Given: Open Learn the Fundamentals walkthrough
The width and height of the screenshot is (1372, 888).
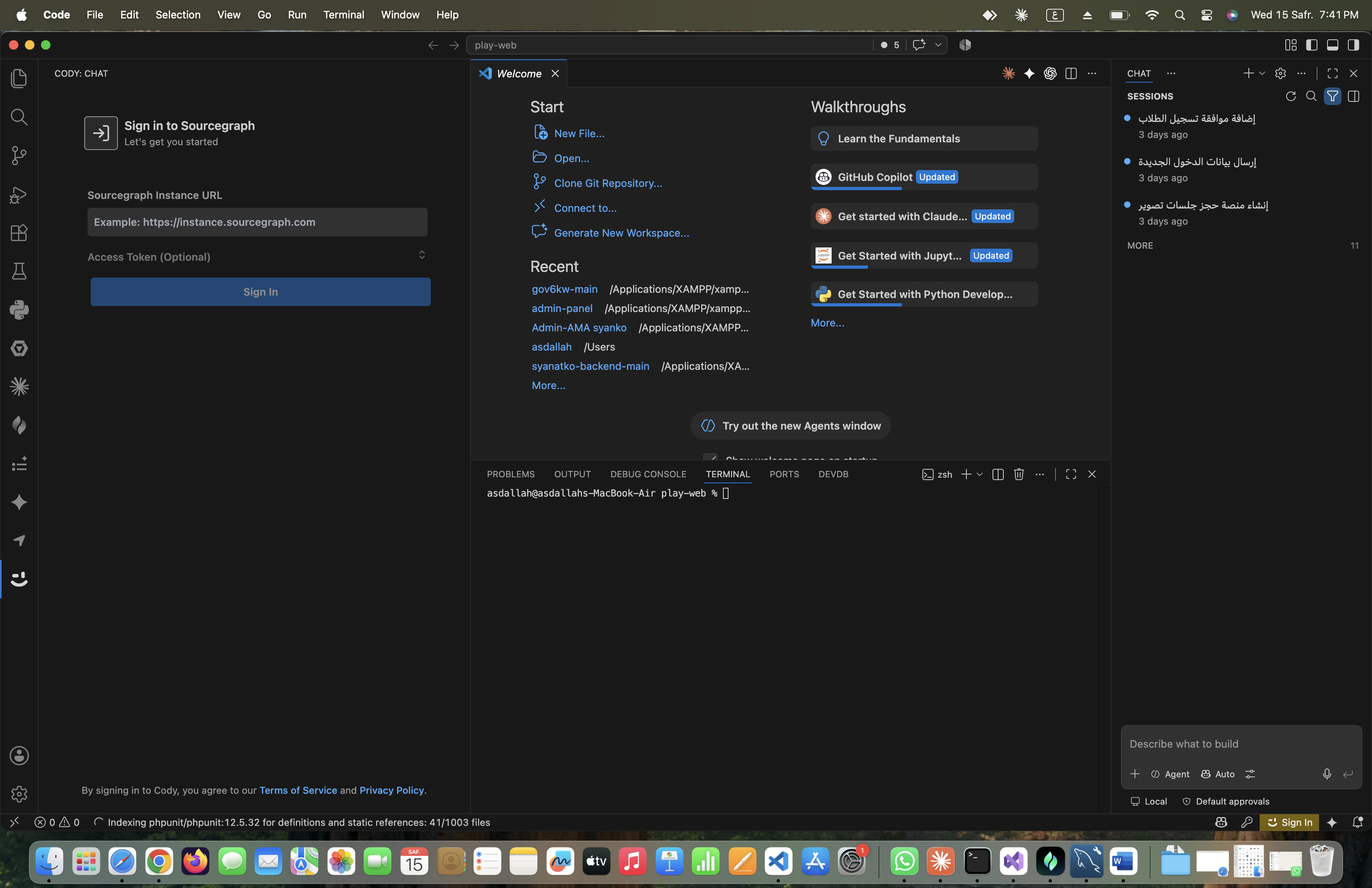Looking at the screenshot, I should coord(924,138).
